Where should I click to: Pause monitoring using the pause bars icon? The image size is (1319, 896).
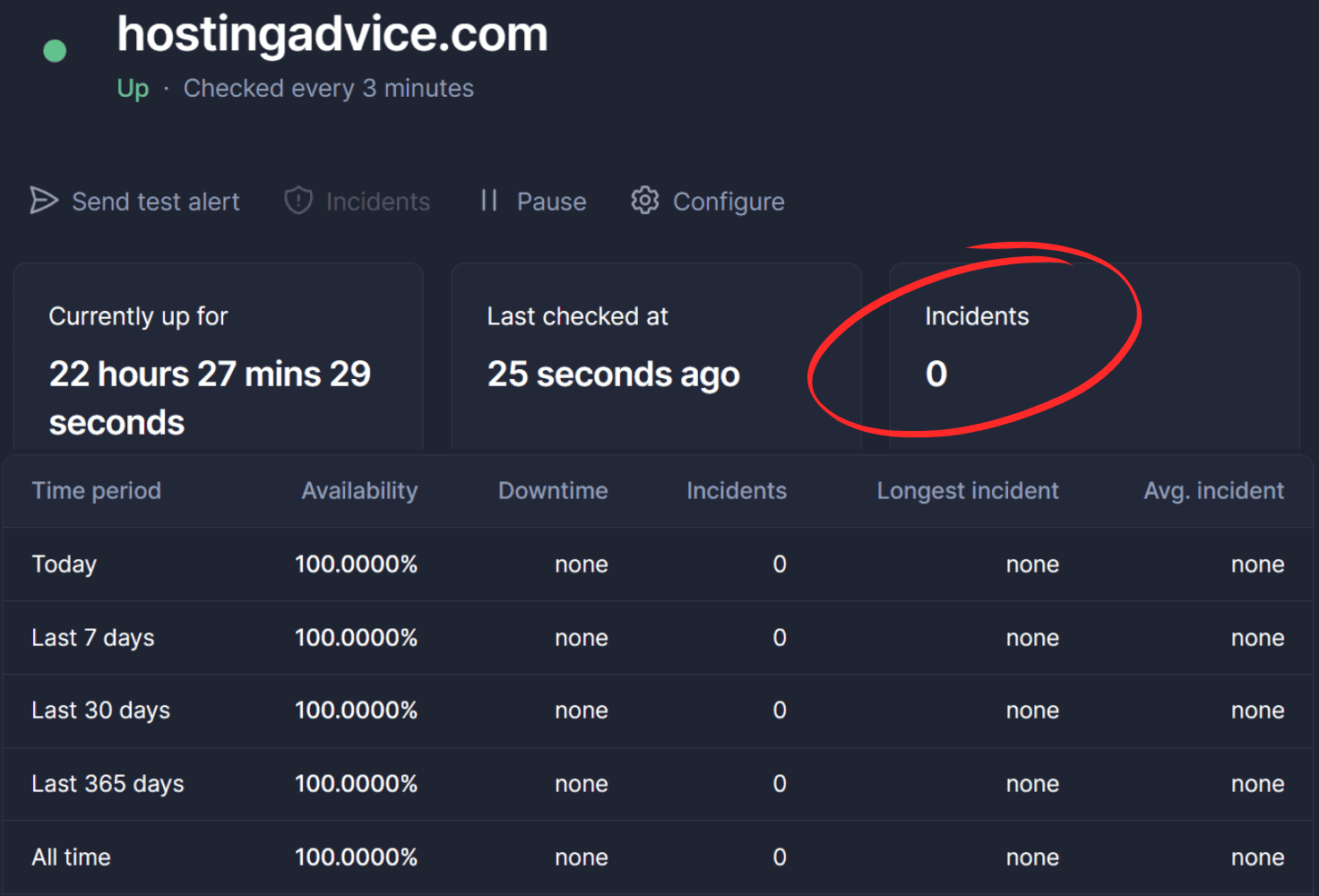coord(488,201)
